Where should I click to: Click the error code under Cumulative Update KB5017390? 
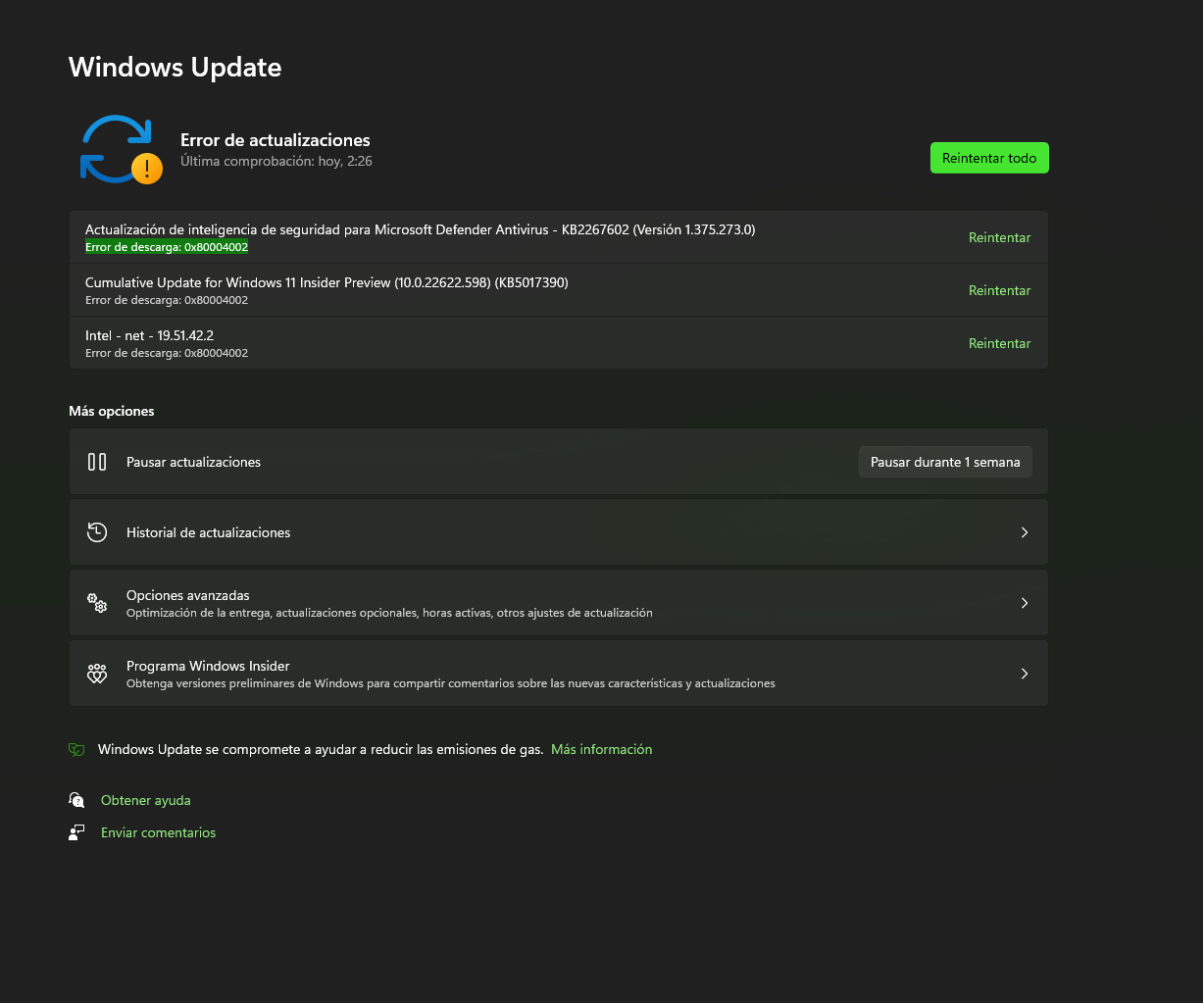(x=167, y=300)
